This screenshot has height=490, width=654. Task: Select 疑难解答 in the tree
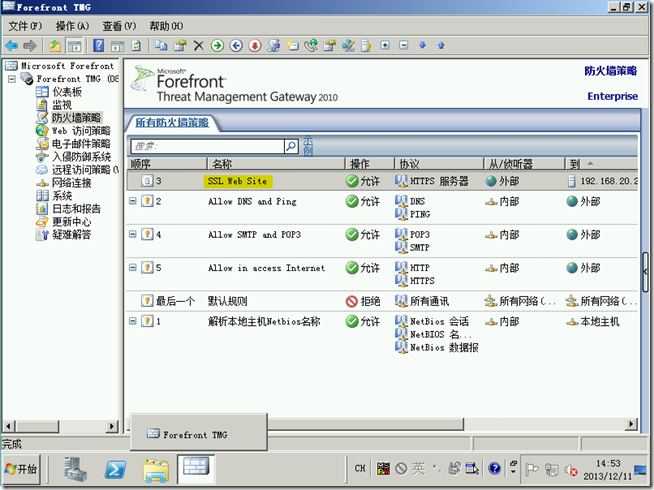pos(71,235)
